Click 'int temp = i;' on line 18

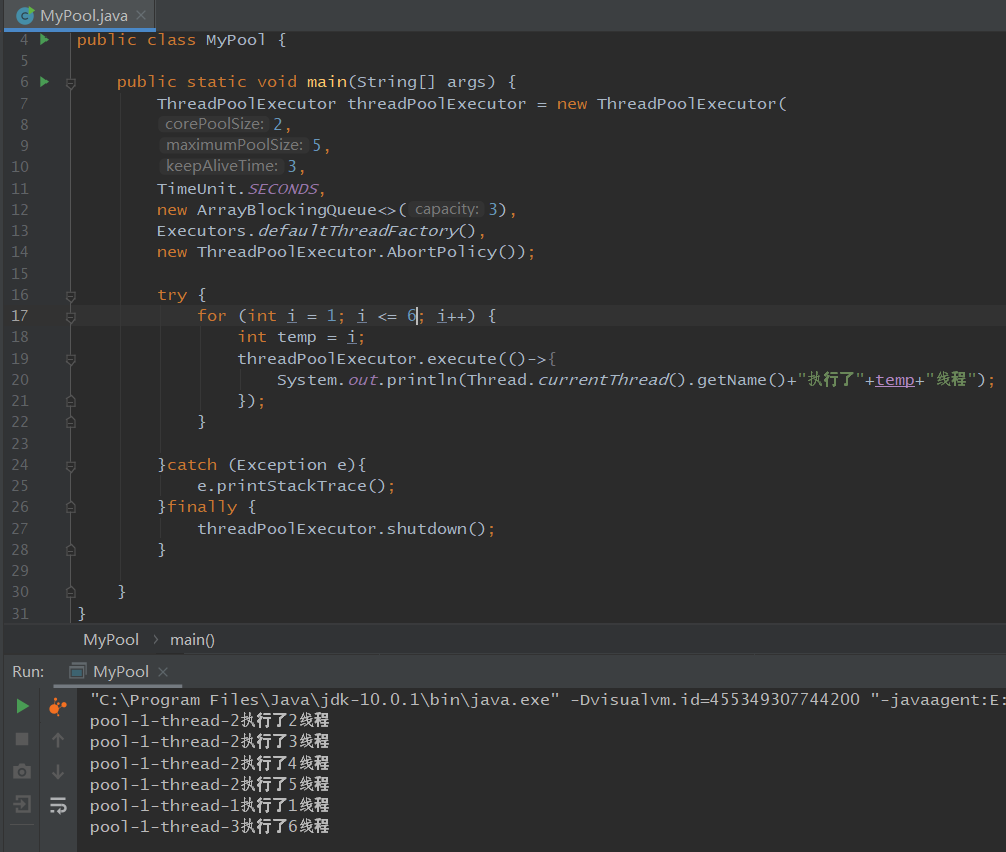(x=301, y=337)
